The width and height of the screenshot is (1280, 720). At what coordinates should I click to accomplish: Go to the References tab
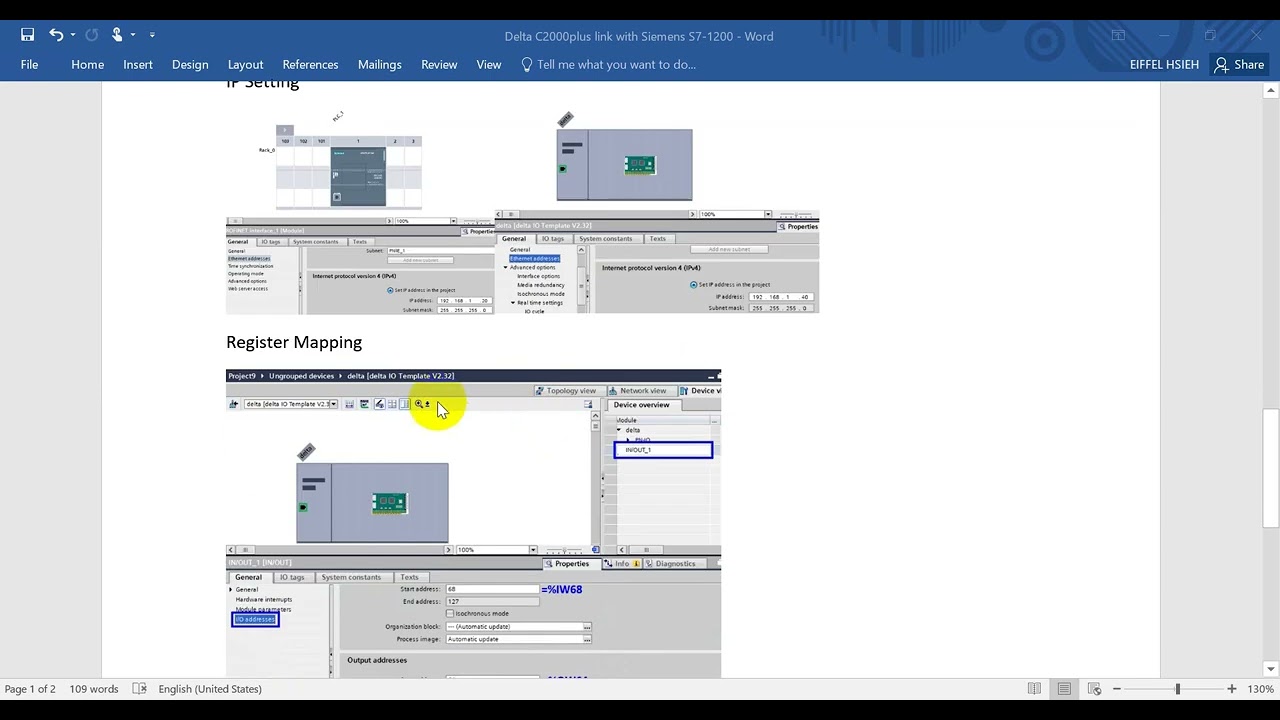(310, 64)
